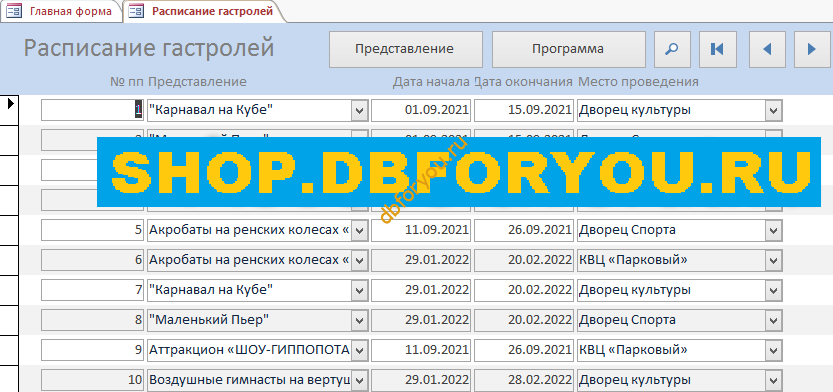Expand Место проведения dropdown in row 5

click(774, 231)
